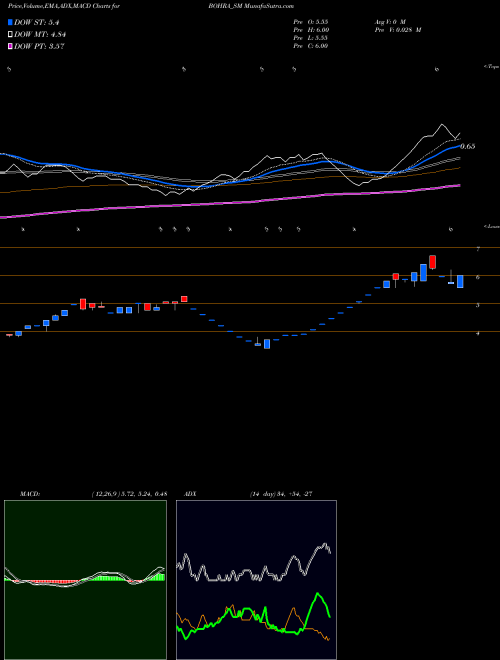Select the 'DOW PT: 3.57' legend text
The image size is (500, 660).
(x=39, y=47)
